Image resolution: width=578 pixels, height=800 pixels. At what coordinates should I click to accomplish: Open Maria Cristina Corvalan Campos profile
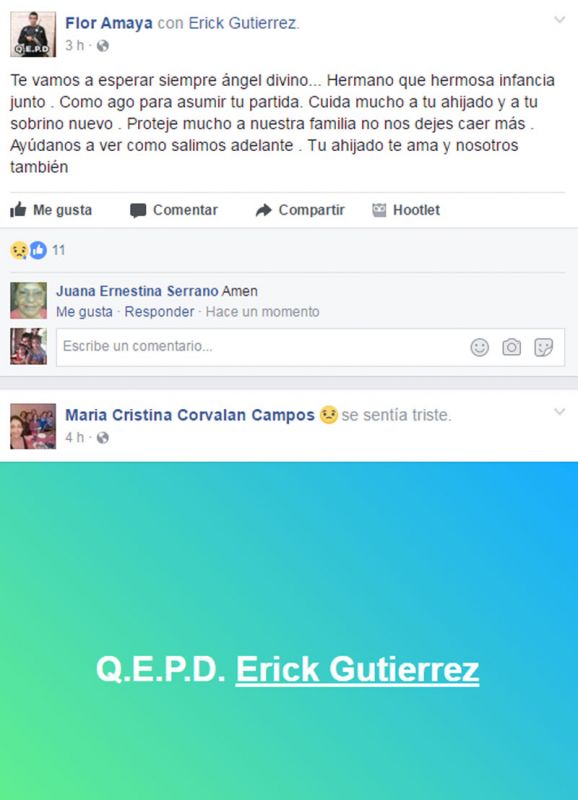[190, 415]
